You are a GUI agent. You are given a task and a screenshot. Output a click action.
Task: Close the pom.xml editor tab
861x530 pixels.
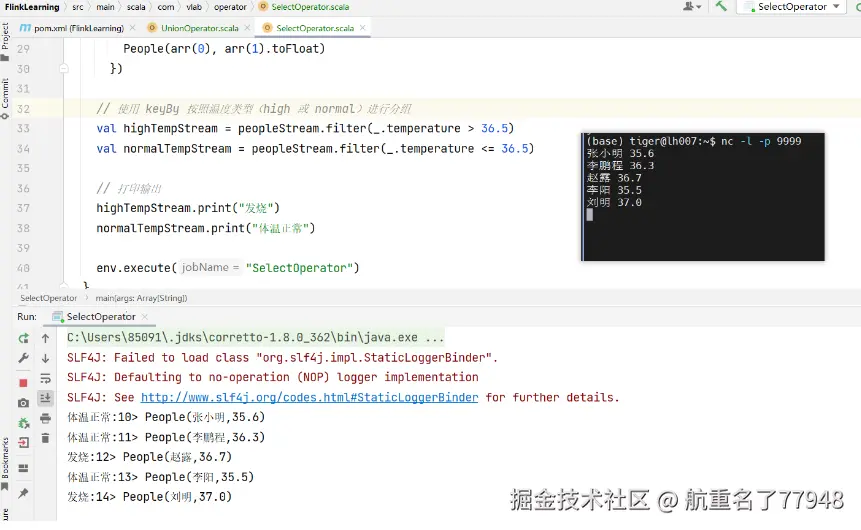click(132, 27)
